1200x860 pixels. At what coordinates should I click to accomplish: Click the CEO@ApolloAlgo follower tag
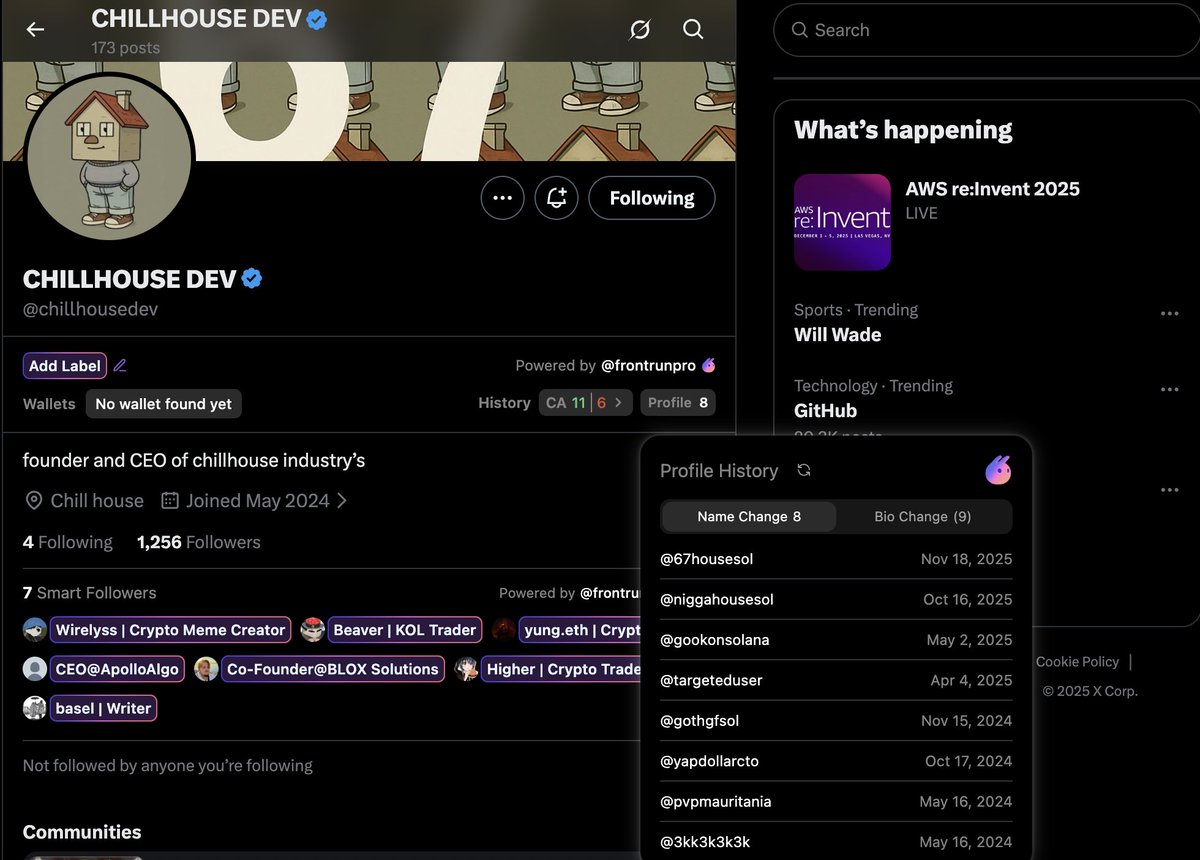tap(117, 669)
